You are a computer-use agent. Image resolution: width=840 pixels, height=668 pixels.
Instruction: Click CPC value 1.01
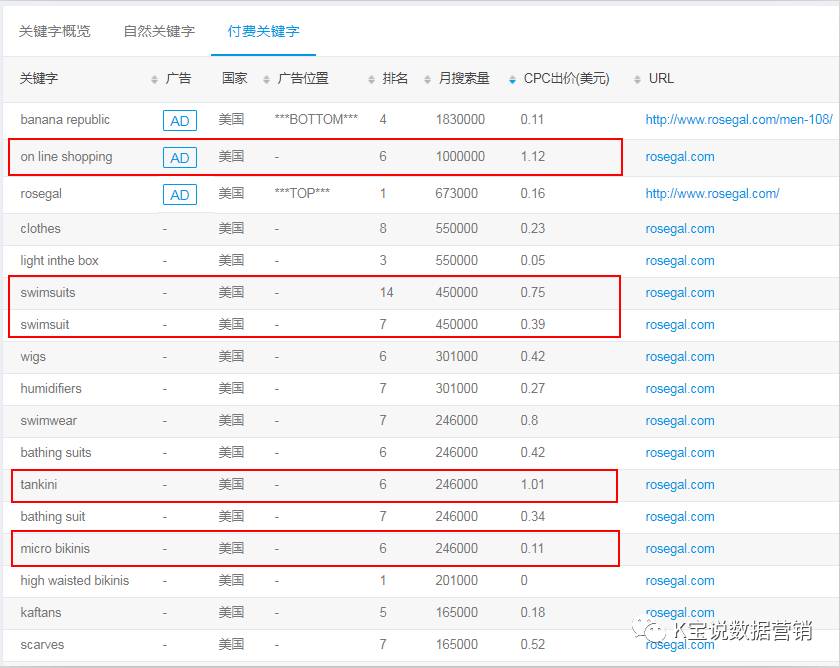pos(532,485)
